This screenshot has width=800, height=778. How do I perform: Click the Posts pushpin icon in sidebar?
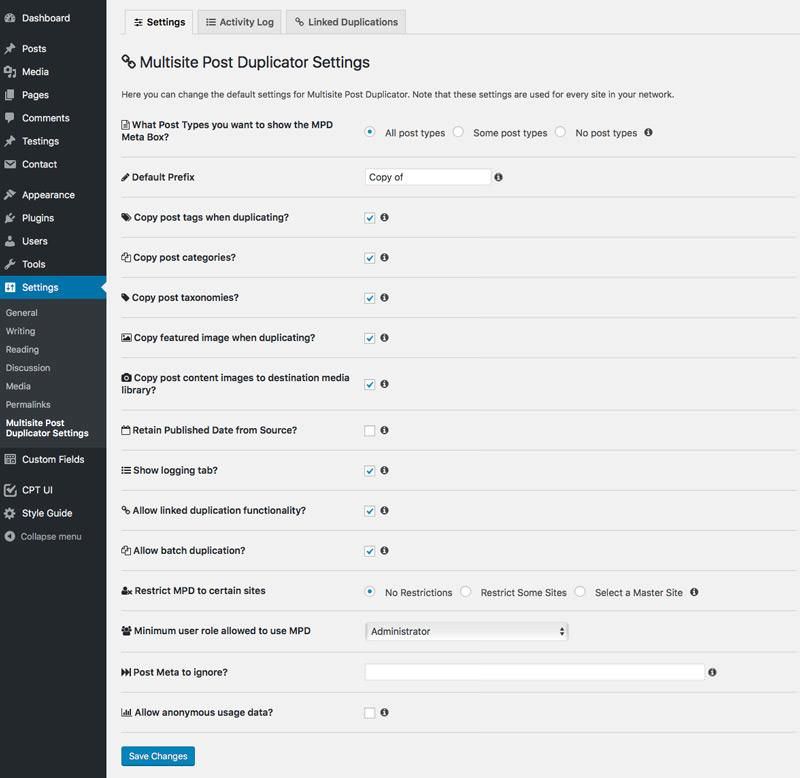click(10, 48)
